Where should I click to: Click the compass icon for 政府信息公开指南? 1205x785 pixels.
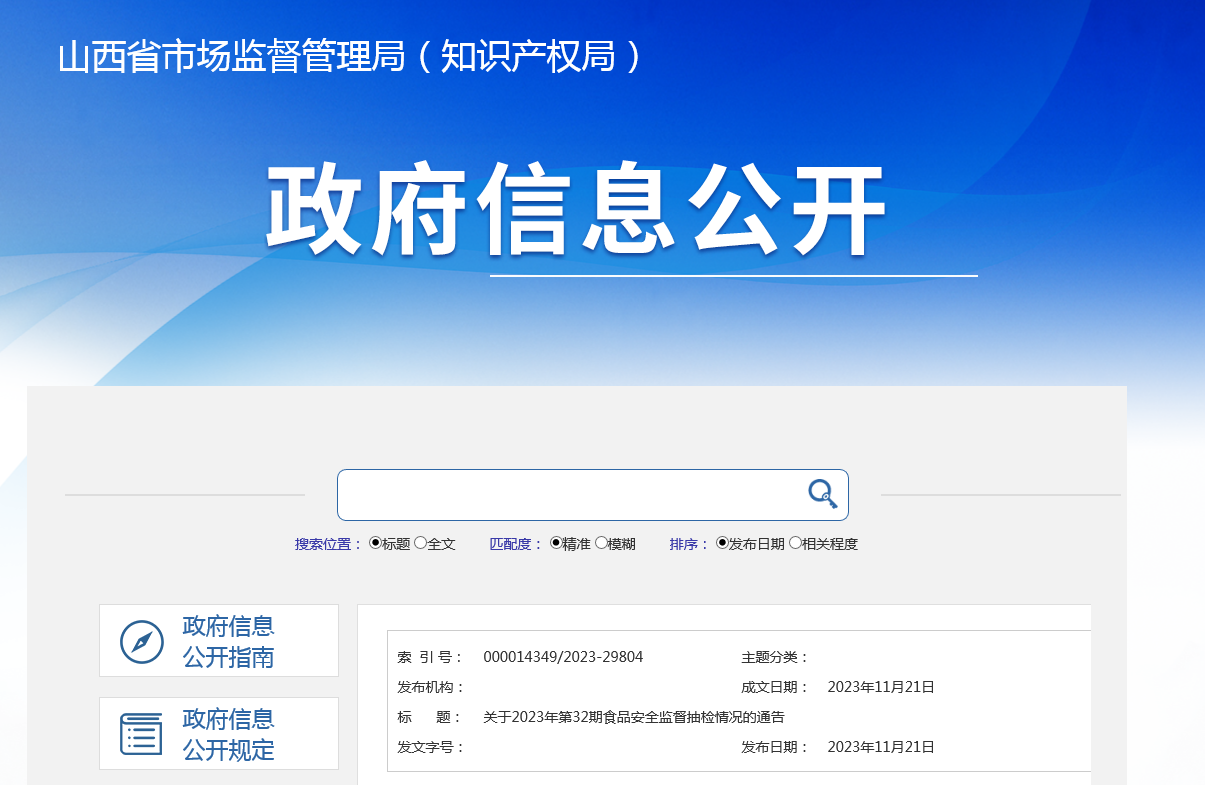click(x=142, y=641)
